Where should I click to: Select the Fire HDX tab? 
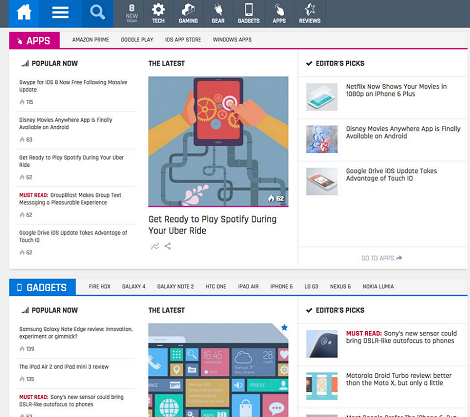[99, 286]
